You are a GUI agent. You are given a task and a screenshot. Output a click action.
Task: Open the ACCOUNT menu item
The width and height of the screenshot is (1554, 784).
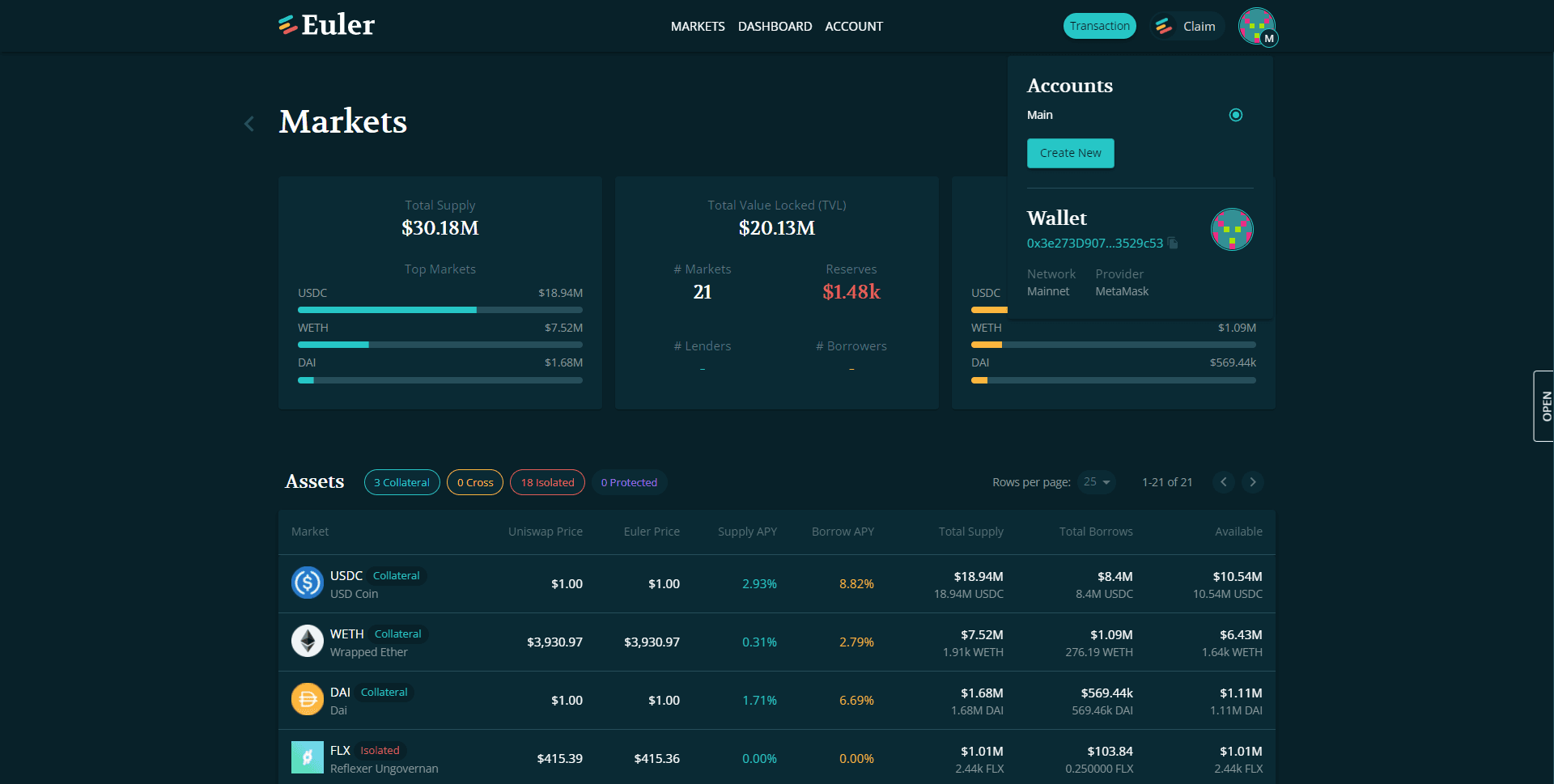(x=854, y=27)
